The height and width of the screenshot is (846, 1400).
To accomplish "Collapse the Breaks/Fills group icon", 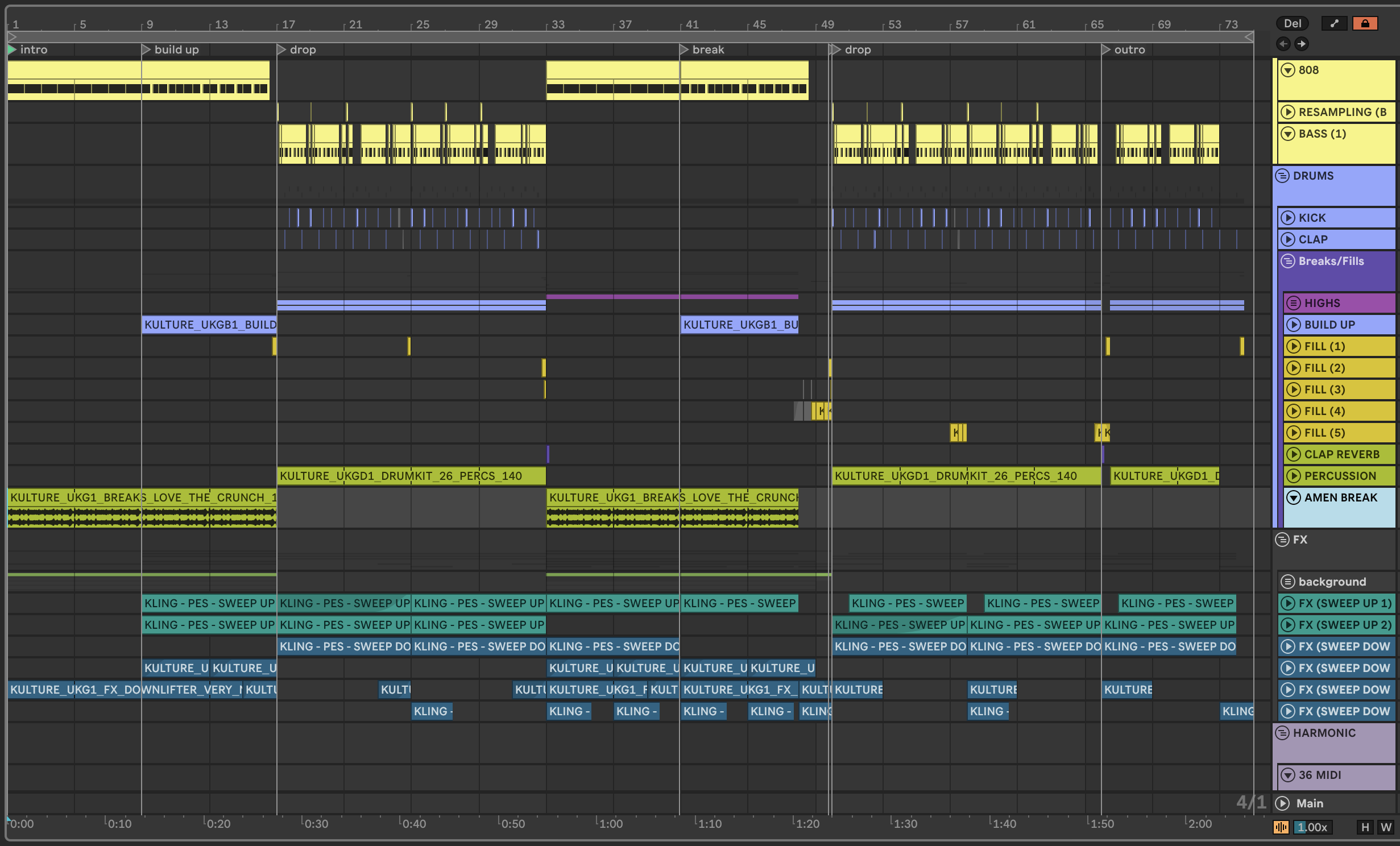I will 1288,262.
